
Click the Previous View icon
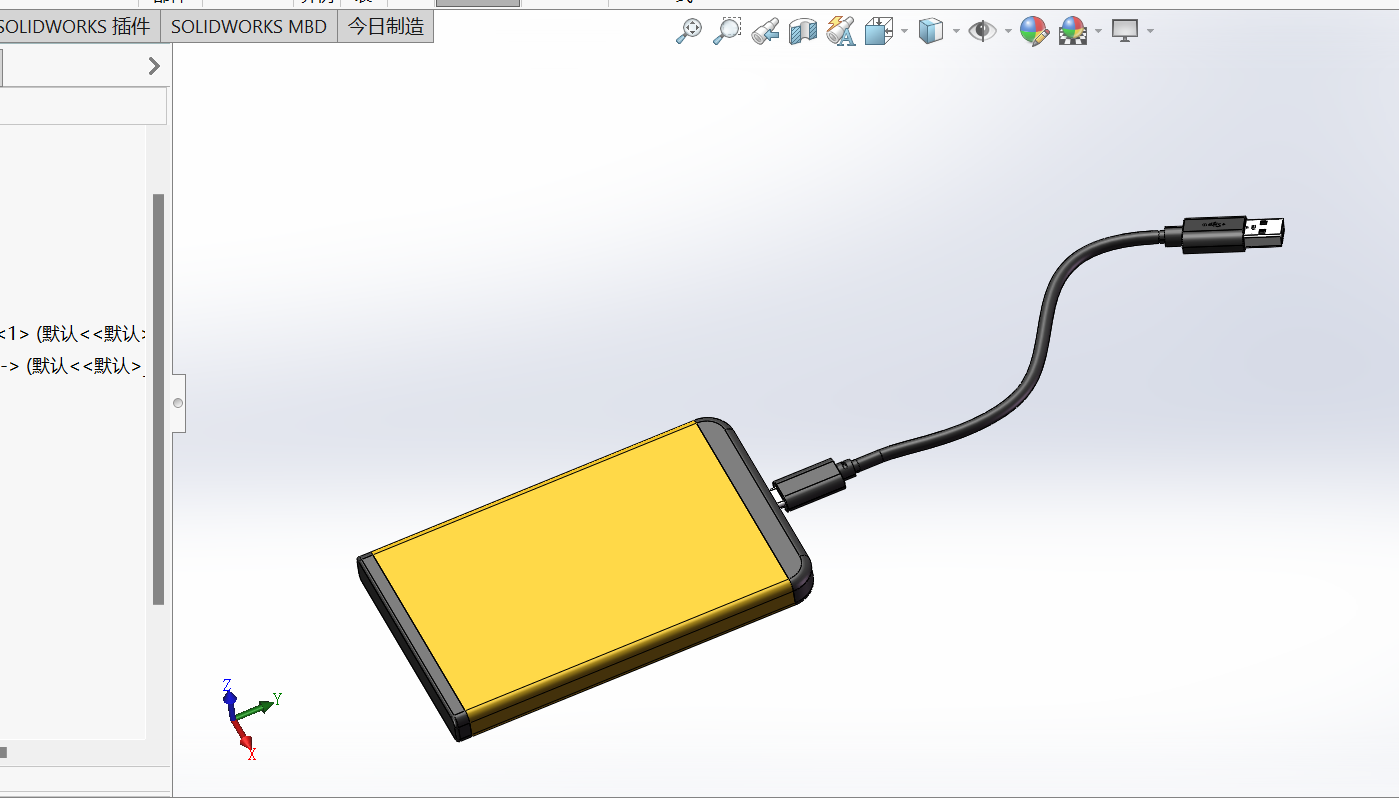point(766,31)
